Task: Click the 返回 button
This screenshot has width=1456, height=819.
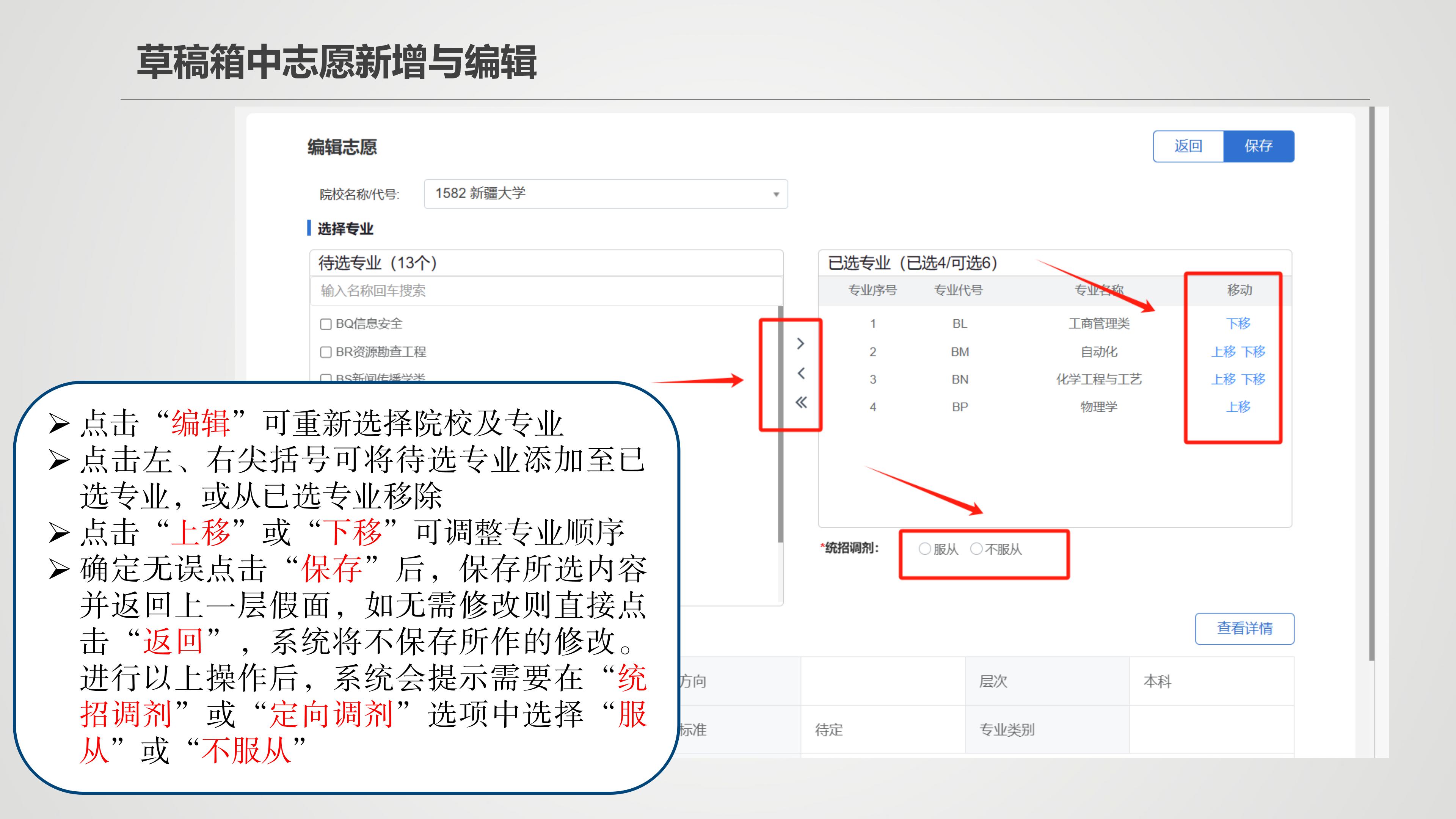Action: point(1188,146)
